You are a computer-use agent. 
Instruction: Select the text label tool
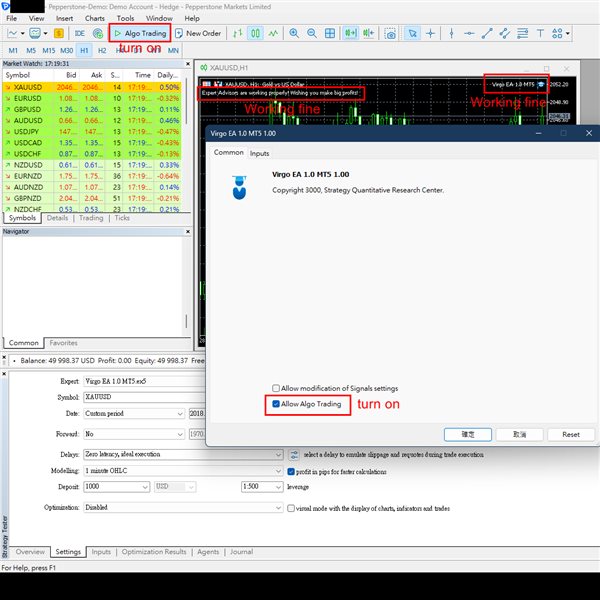click(x=540, y=34)
